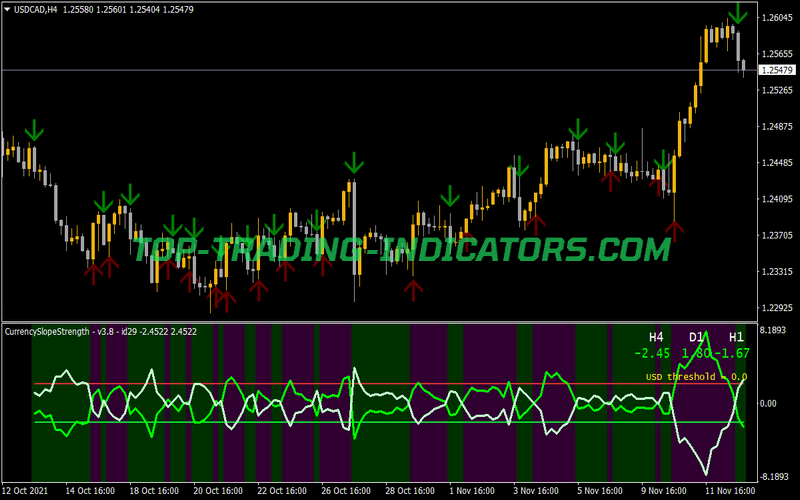Click the 5 Nov 16:00 time axis label

coord(599,491)
